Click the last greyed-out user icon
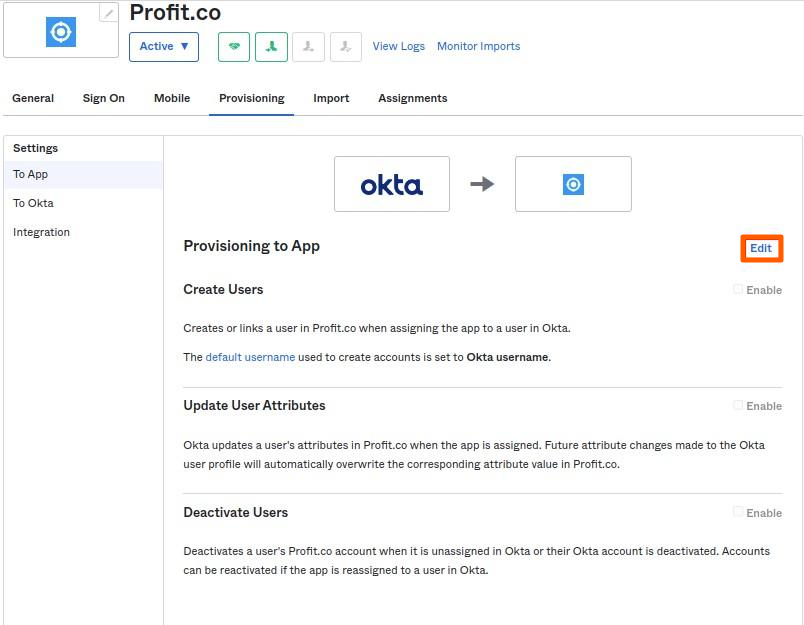Screen dimensions: 804x625 345,47
